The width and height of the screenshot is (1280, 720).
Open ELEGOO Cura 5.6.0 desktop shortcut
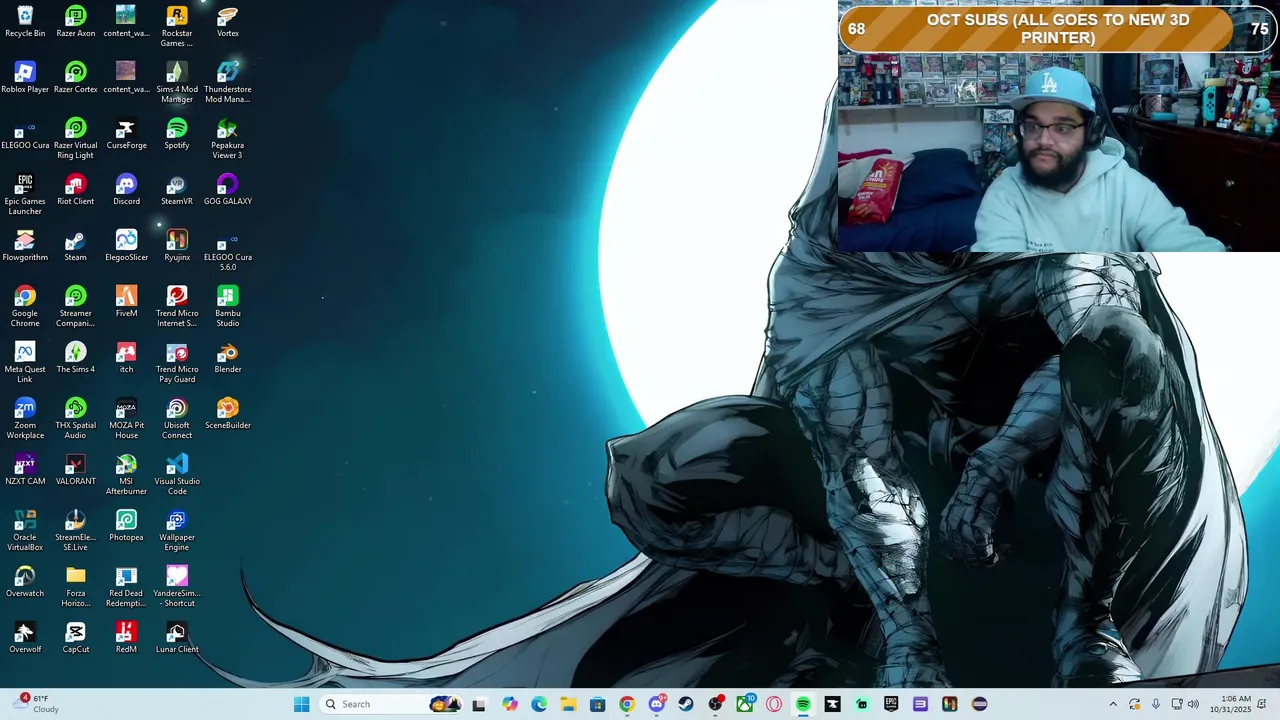(228, 250)
